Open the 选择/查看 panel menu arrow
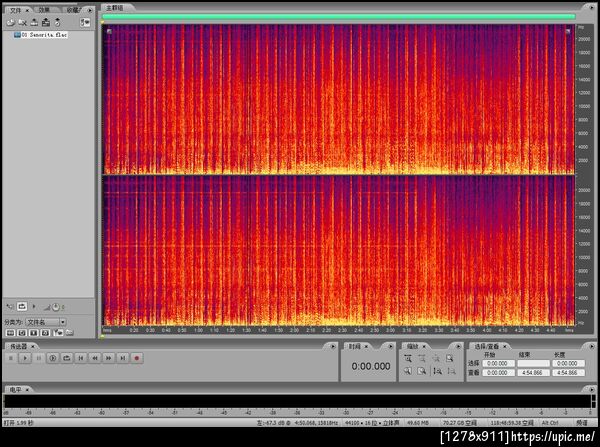 coord(592,346)
